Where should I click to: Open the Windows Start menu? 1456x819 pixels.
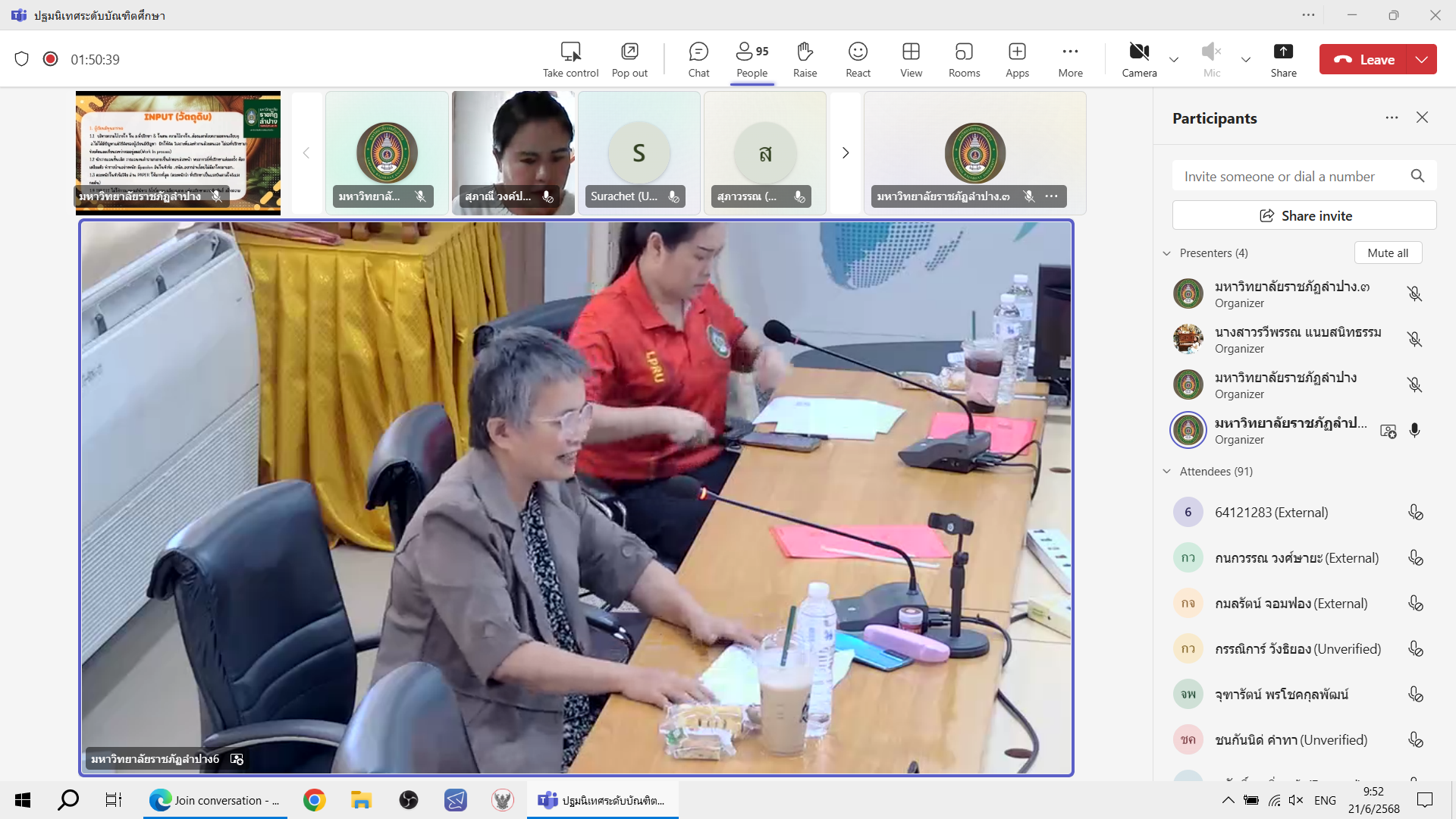[23, 800]
